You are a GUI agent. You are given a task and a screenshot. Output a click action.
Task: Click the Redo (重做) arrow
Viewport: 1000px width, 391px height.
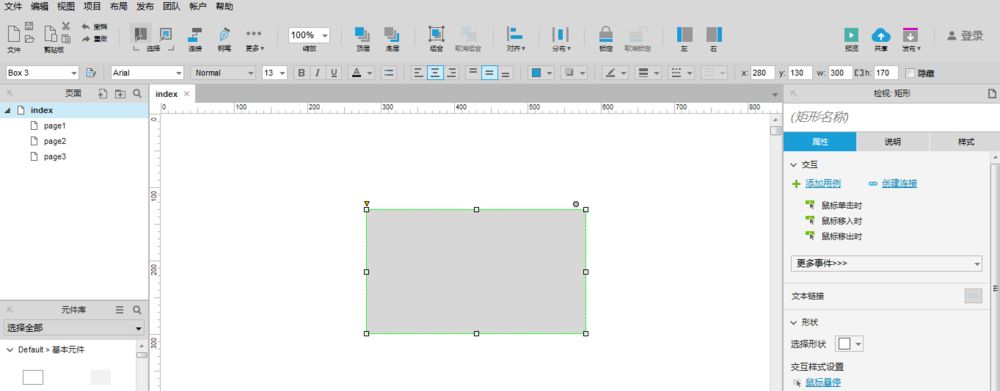[x=86, y=39]
